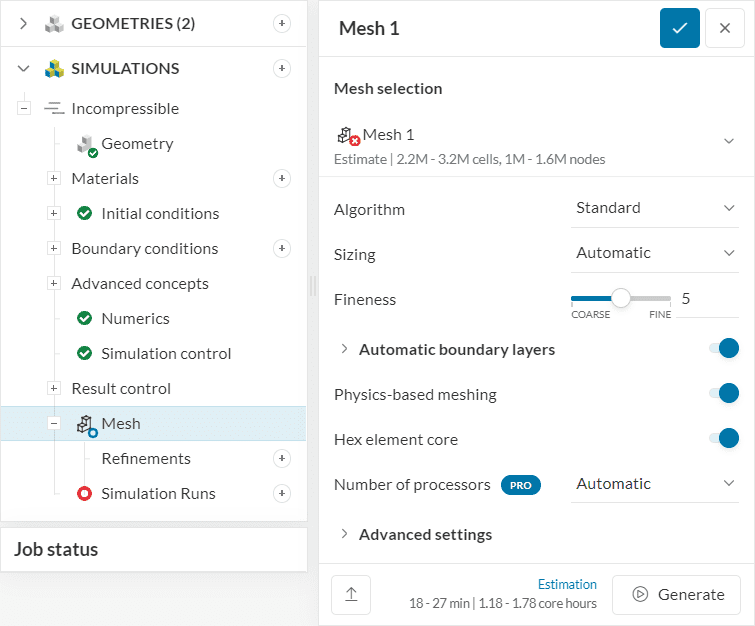Add a material with plus icon
The image size is (755, 626).
(x=282, y=178)
